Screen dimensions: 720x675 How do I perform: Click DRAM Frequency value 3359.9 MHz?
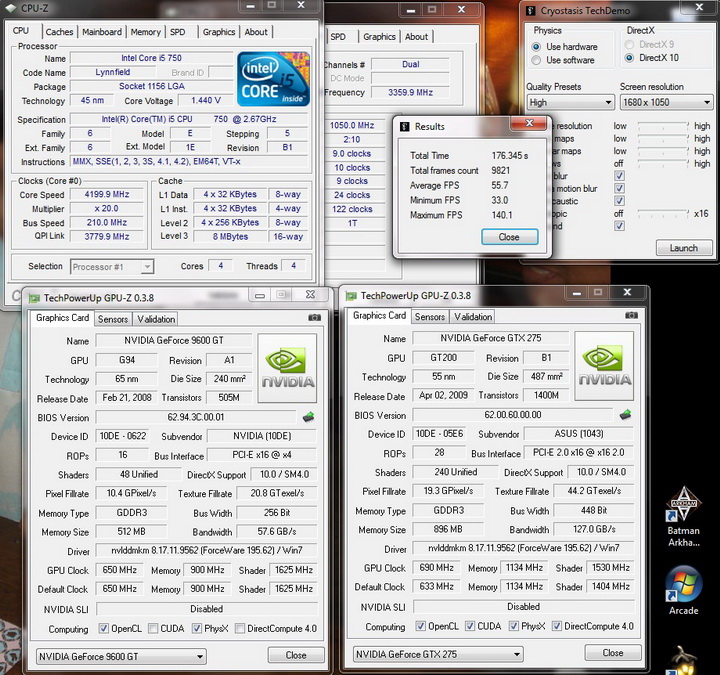pyautogui.click(x=410, y=92)
